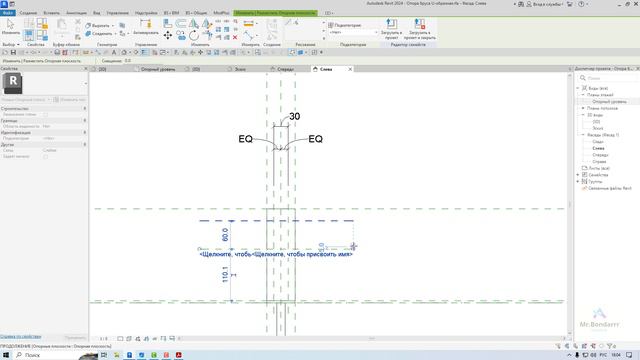This screenshot has width=640, height=360.
Task: Select the Offset tool in Modify panel
Action: tap(181, 24)
